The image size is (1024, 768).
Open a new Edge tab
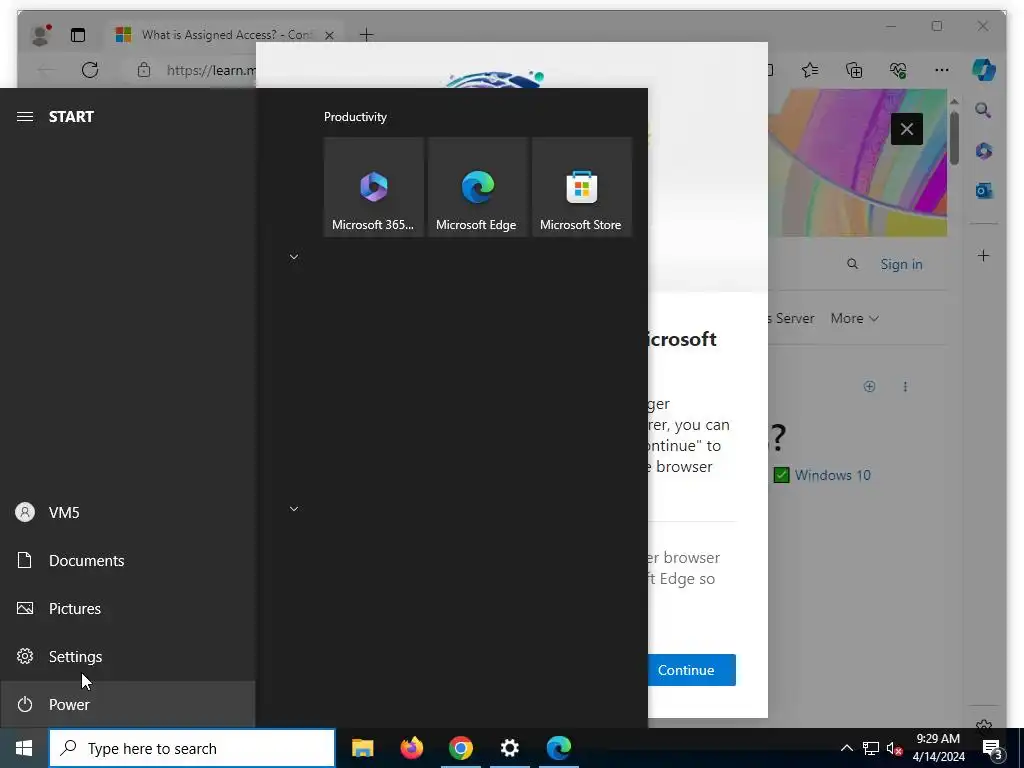[366, 35]
